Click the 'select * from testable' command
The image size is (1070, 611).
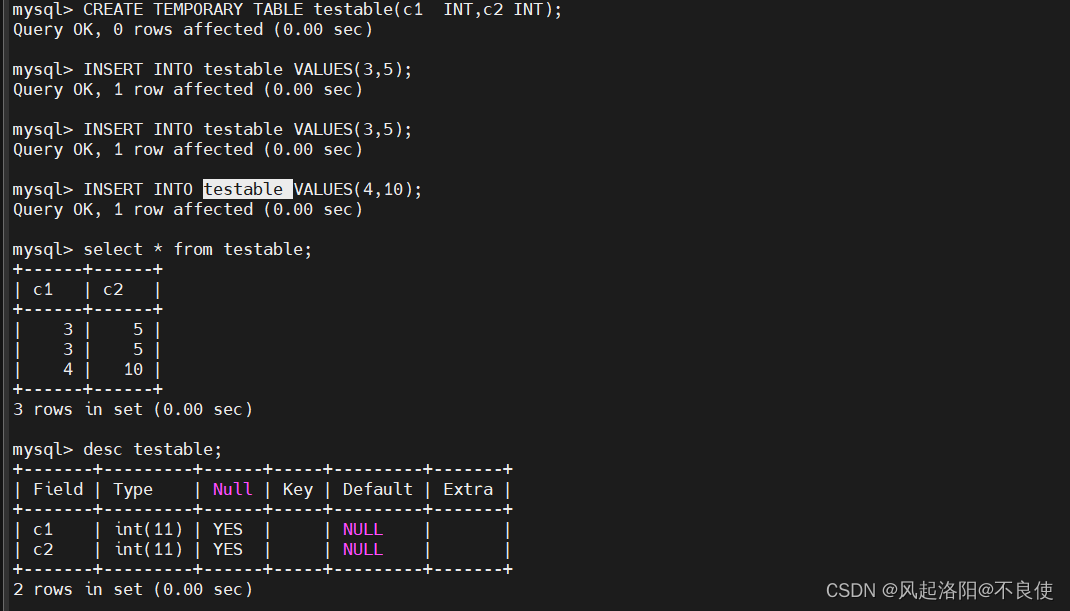(x=197, y=249)
